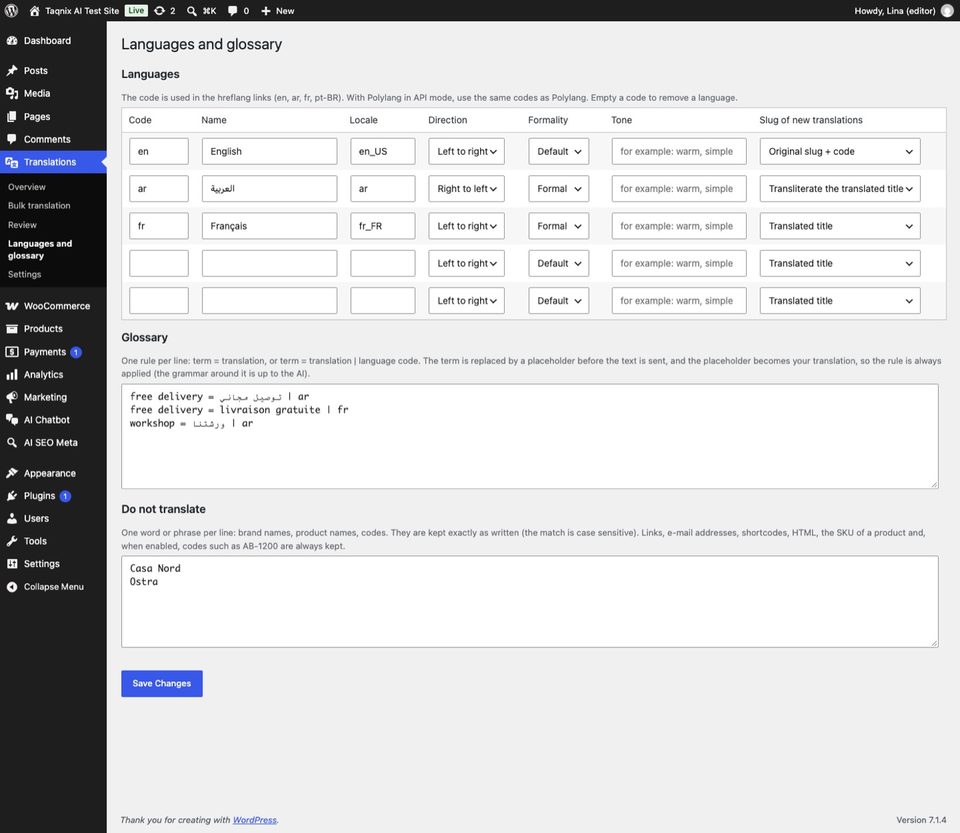Click the AI Chatbot sidebar icon

tap(12, 420)
